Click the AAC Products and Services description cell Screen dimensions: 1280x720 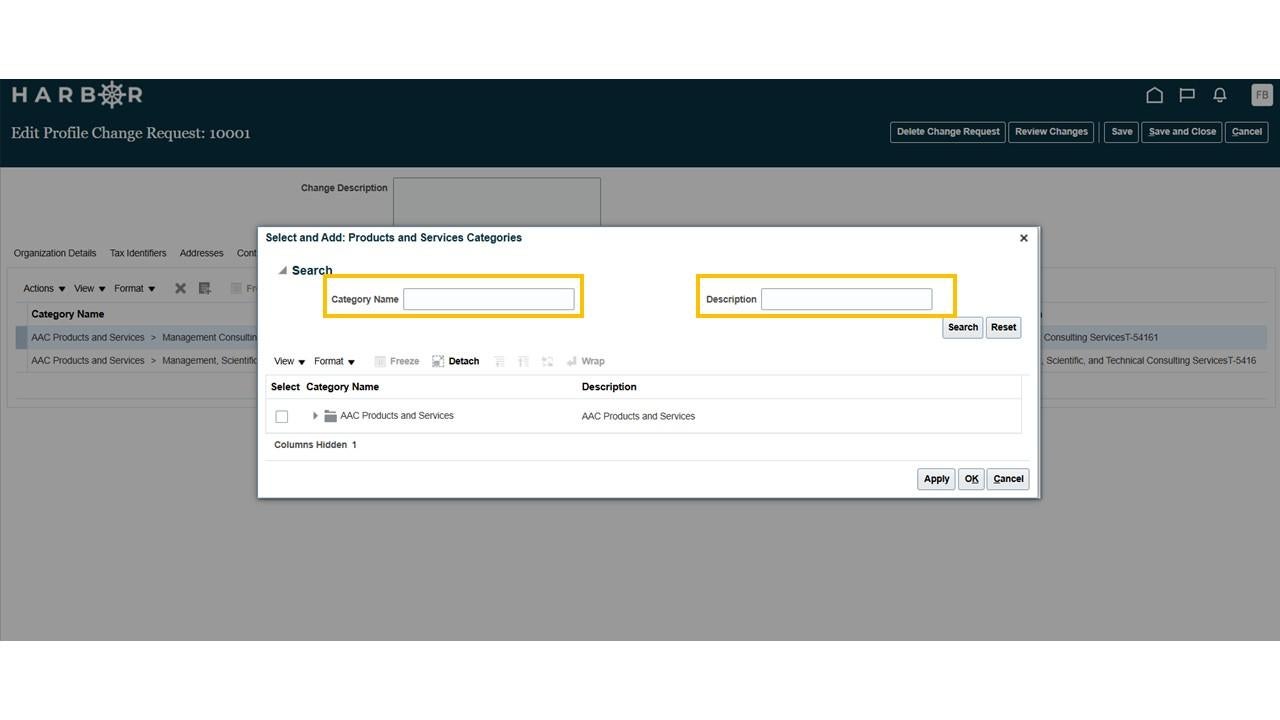click(x=638, y=416)
